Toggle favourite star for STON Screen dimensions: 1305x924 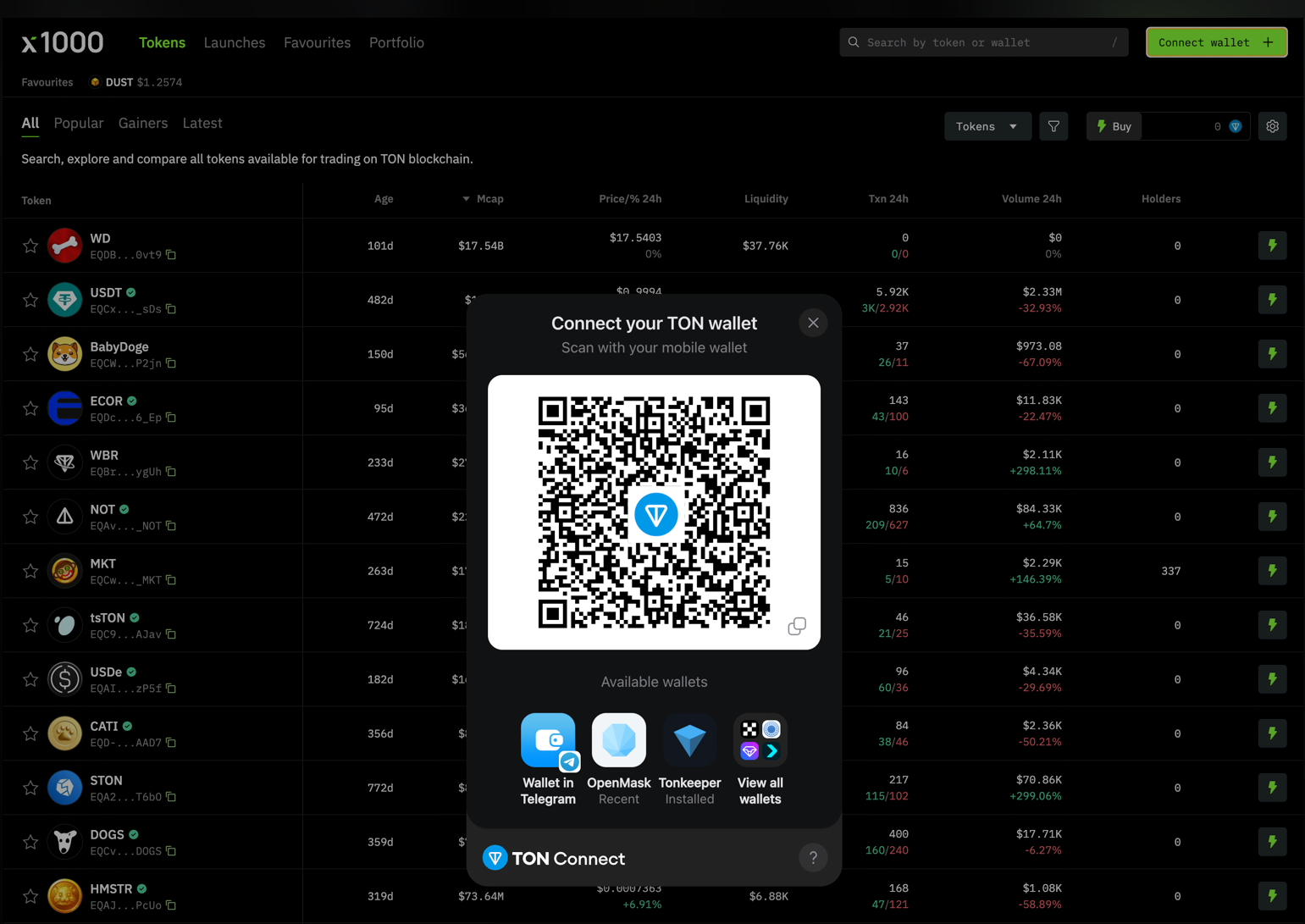tap(30, 788)
